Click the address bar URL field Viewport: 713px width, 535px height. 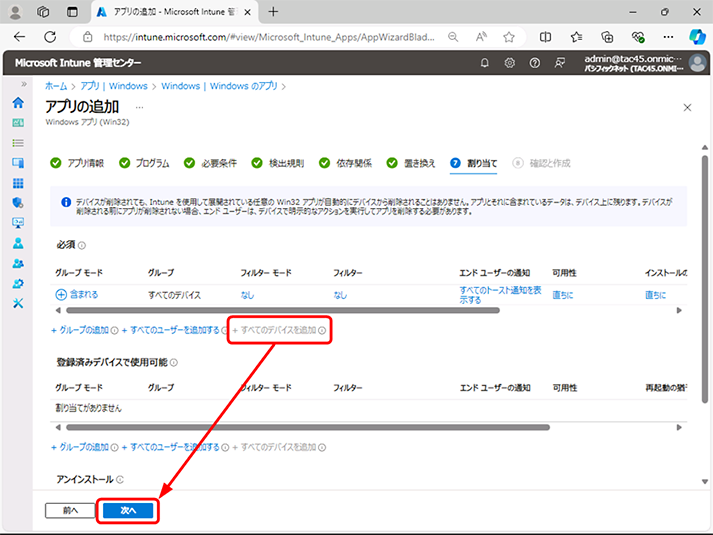(269, 37)
